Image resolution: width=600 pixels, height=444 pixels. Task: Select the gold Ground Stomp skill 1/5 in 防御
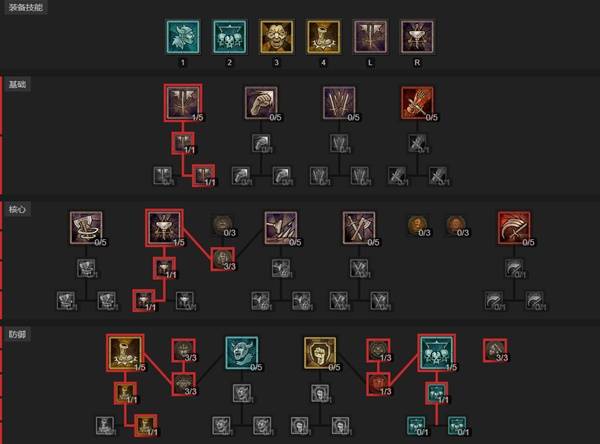[x=125, y=353]
